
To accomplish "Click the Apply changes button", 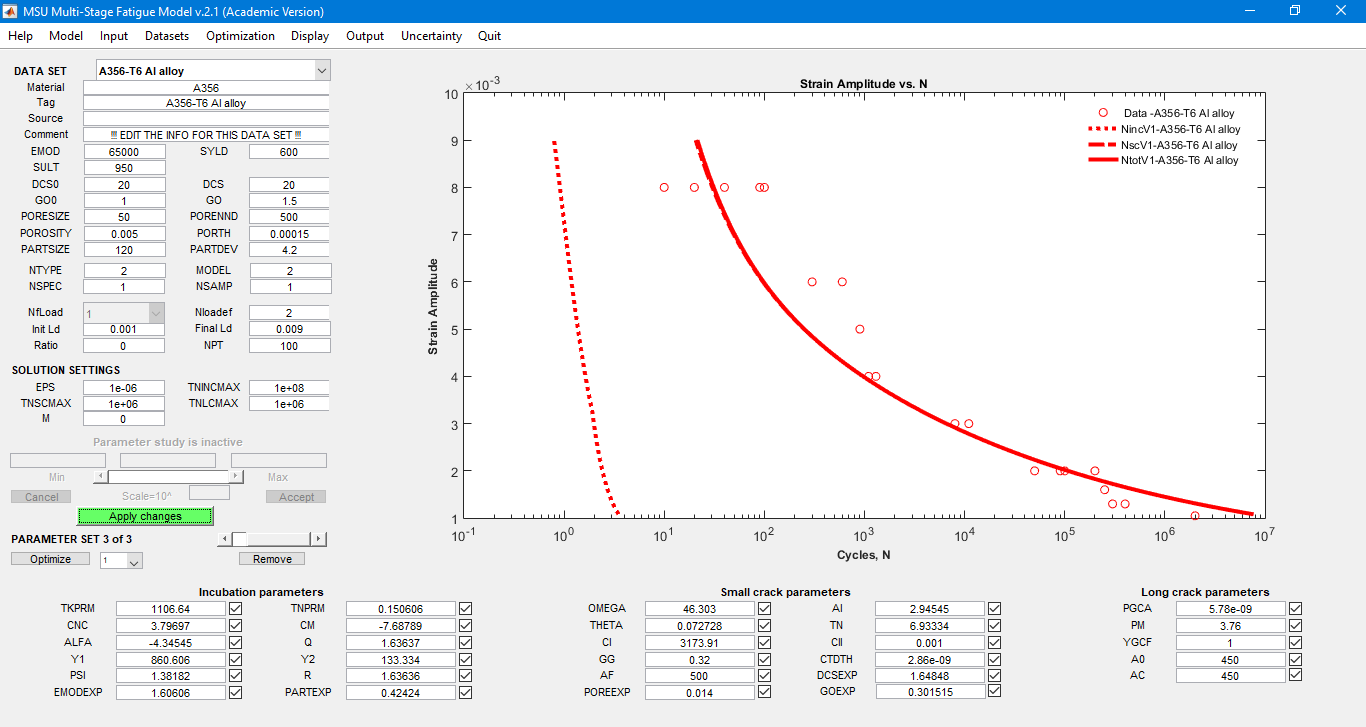I will click(x=145, y=516).
